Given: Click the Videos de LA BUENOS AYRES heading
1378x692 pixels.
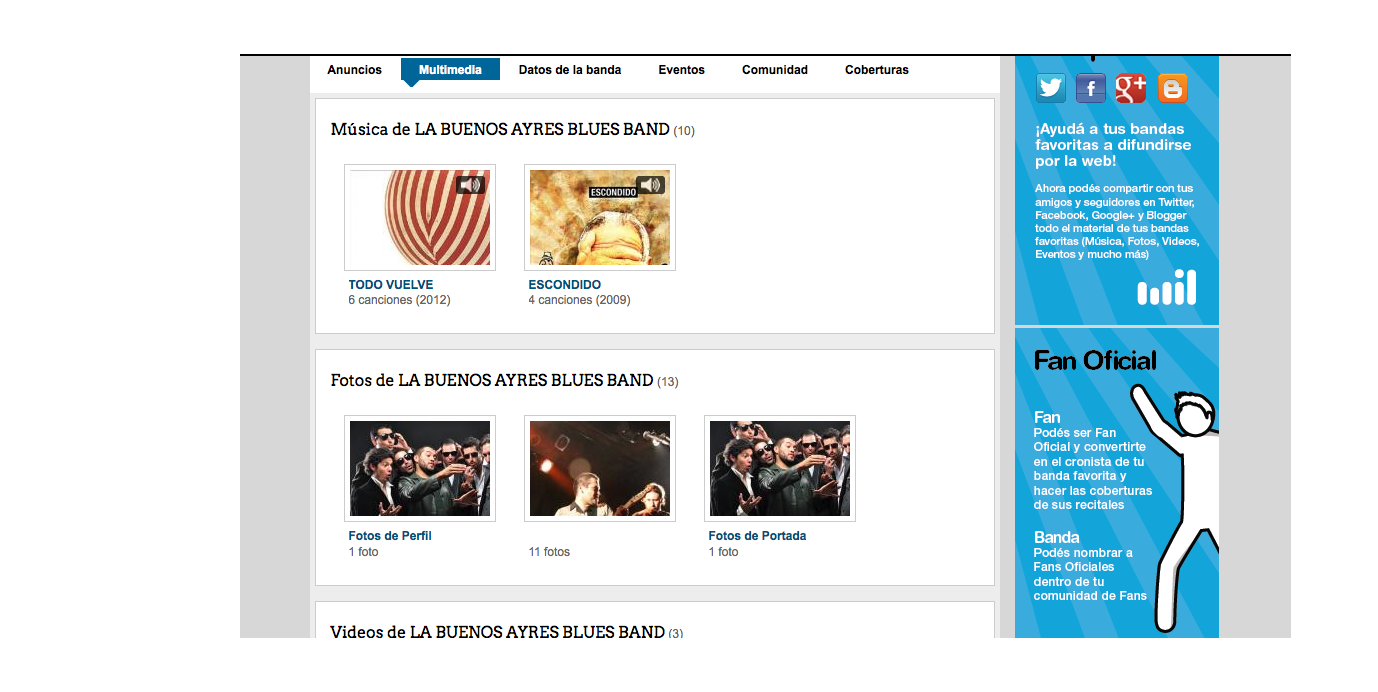Looking at the screenshot, I should point(497,632).
